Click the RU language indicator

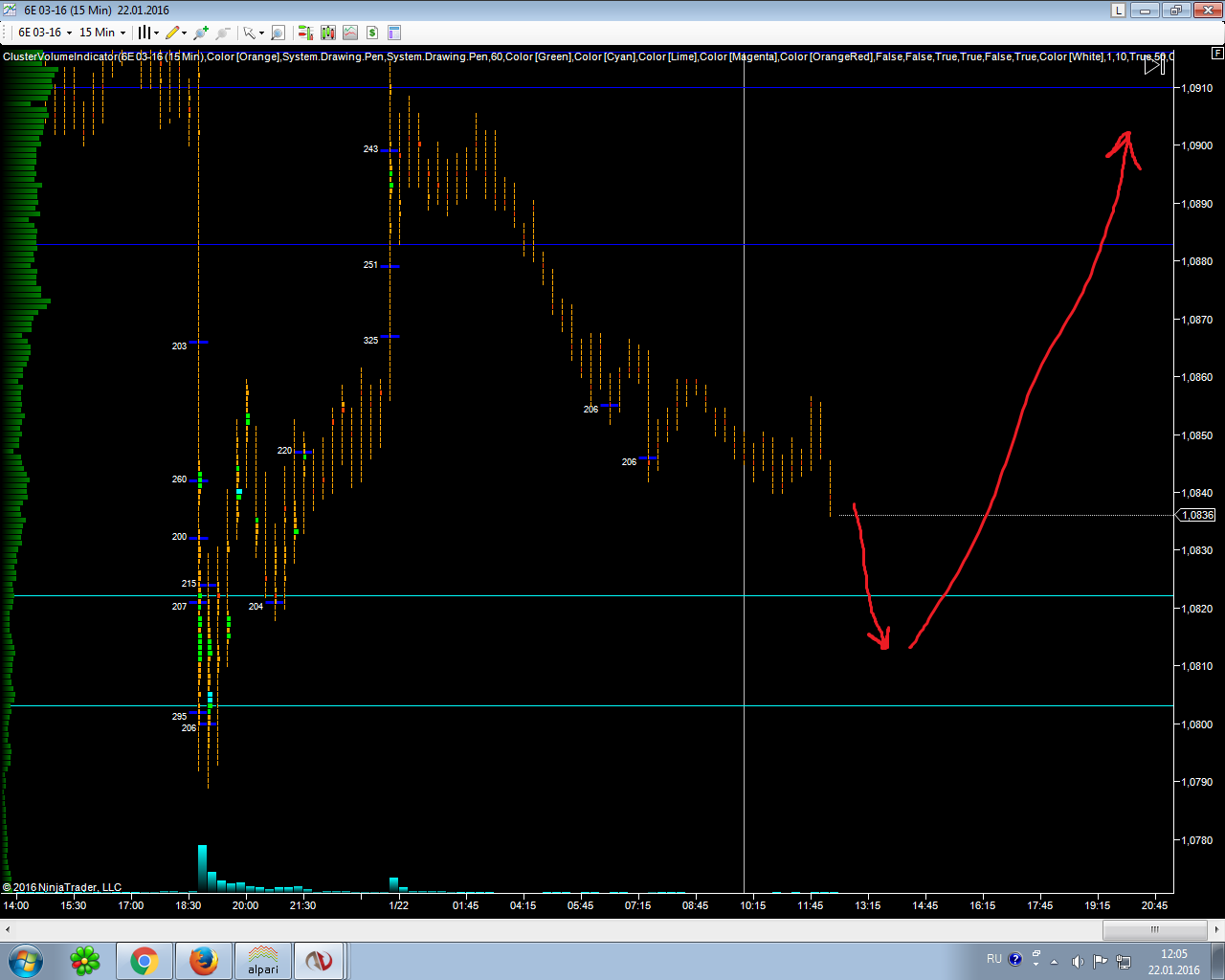[x=994, y=959]
